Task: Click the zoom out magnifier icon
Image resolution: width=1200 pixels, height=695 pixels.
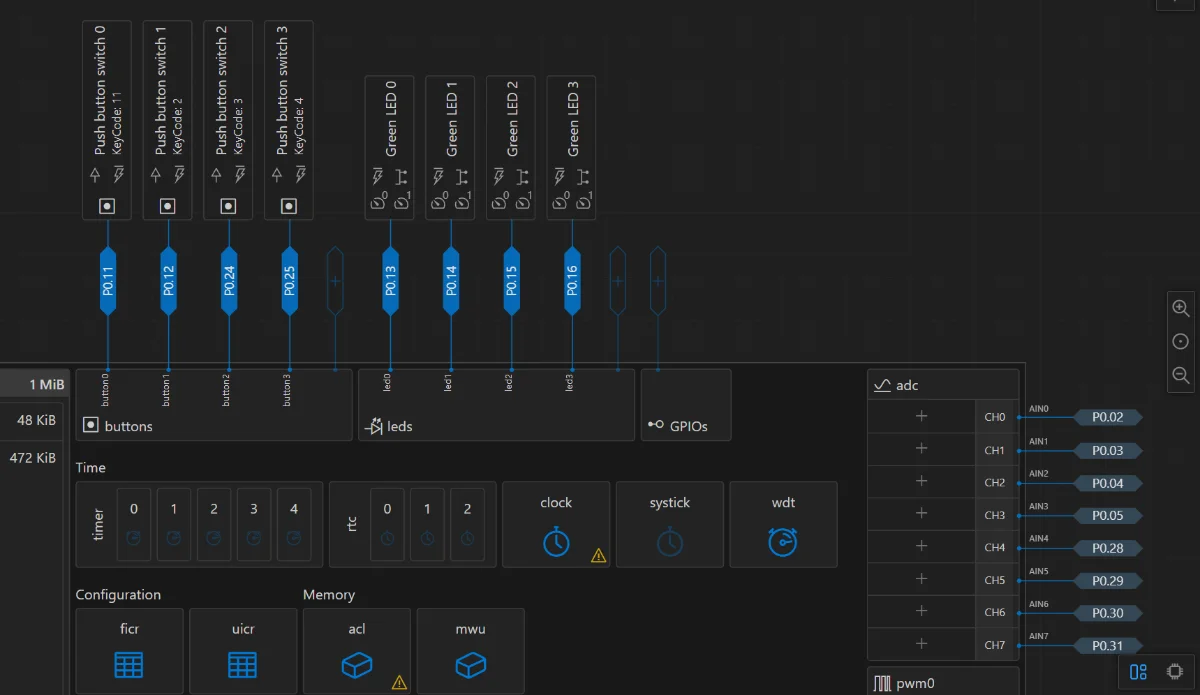Action: pos(1180,375)
